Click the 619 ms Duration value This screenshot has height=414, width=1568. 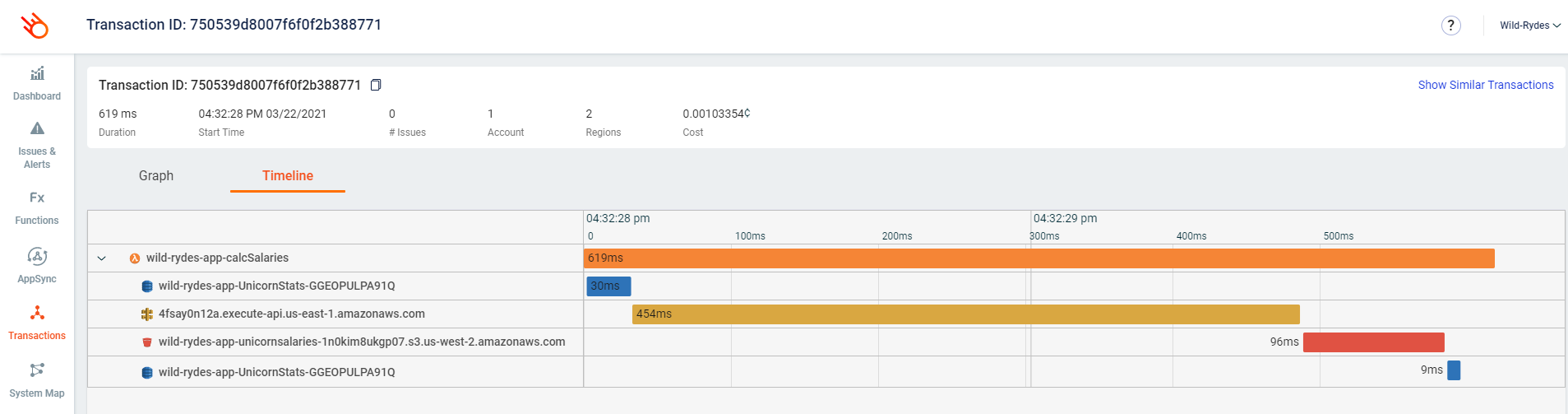(x=118, y=114)
